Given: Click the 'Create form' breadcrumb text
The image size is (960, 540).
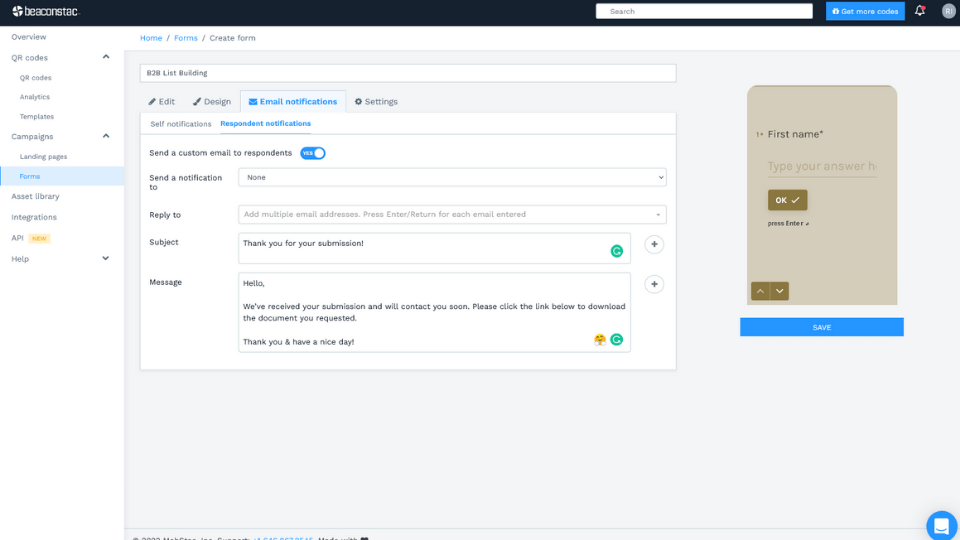Looking at the screenshot, I should pyautogui.click(x=233, y=38).
